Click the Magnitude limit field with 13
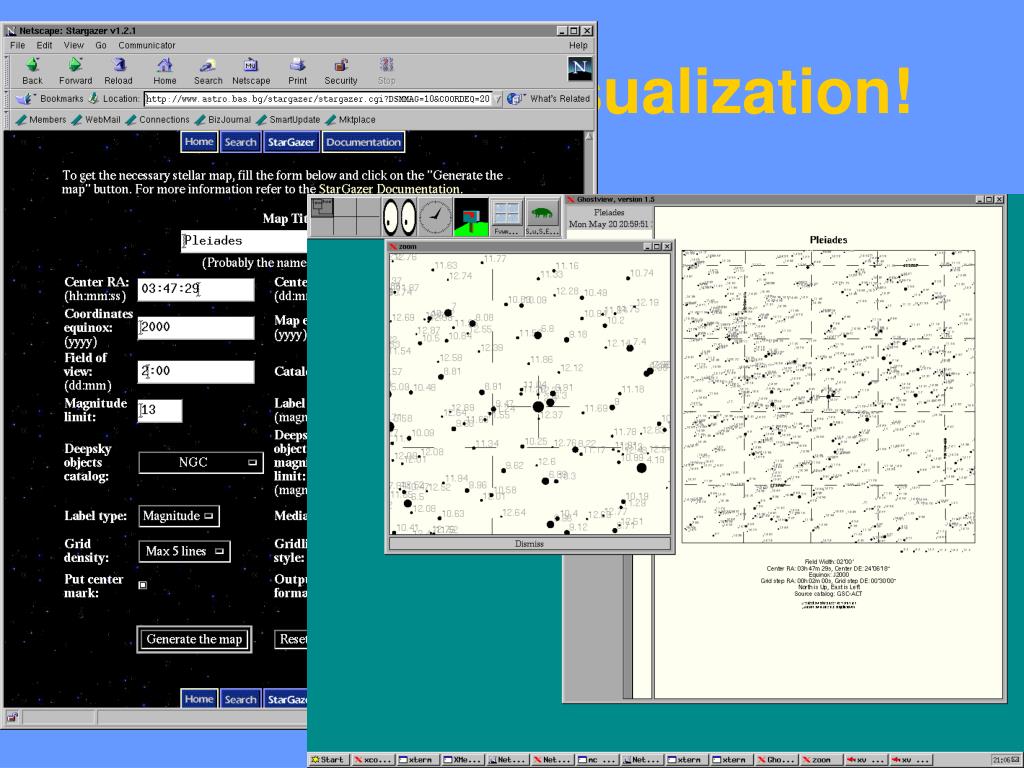 tap(160, 411)
